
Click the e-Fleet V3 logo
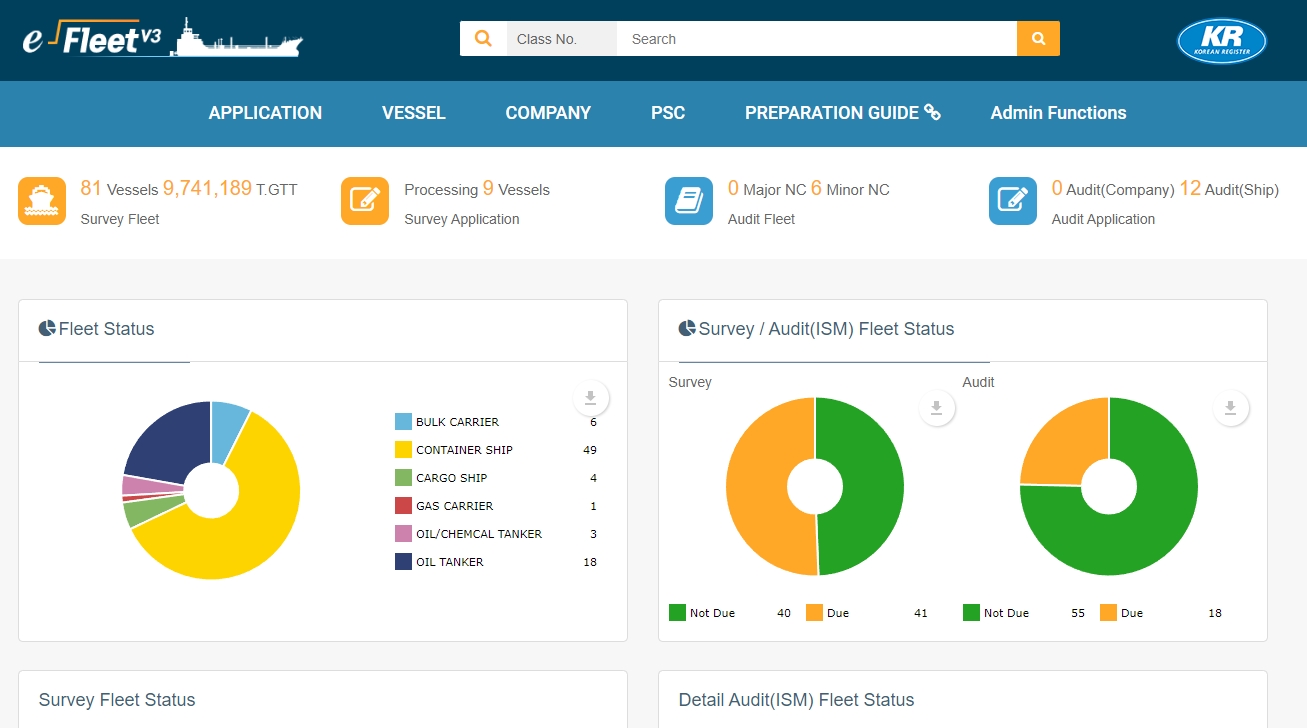(x=162, y=38)
